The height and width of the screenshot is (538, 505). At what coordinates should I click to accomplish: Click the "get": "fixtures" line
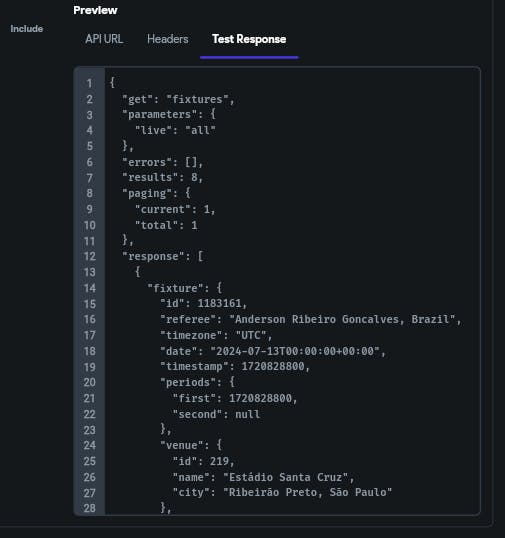(x=178, y=99)
